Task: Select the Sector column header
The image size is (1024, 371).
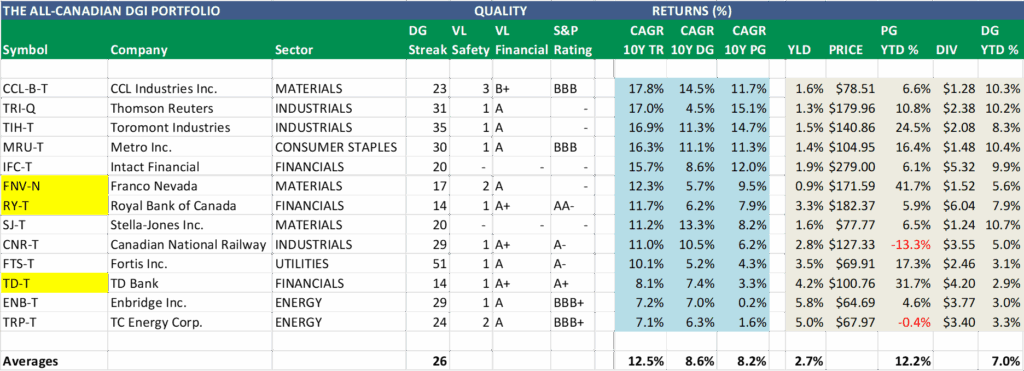Action: (294, 50)
